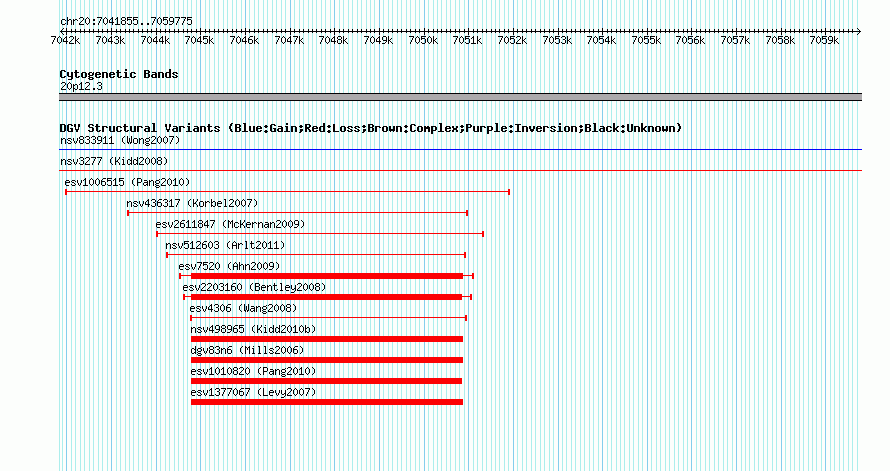The image size is (890, 471).
Task: Click the esv2203160 thick red bar
Action: pyautogui.click(x=326, y=297)
